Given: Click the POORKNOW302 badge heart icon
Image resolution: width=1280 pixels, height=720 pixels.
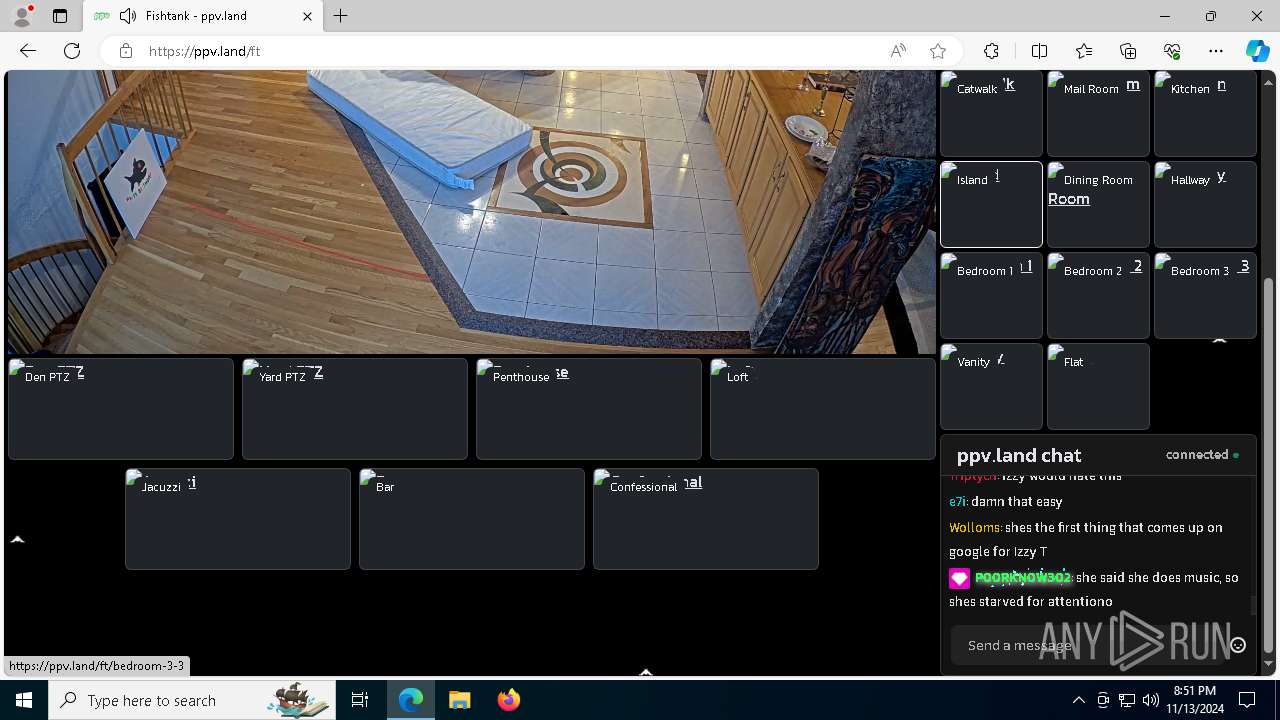Looking at the screenshot, I should 959,578.
